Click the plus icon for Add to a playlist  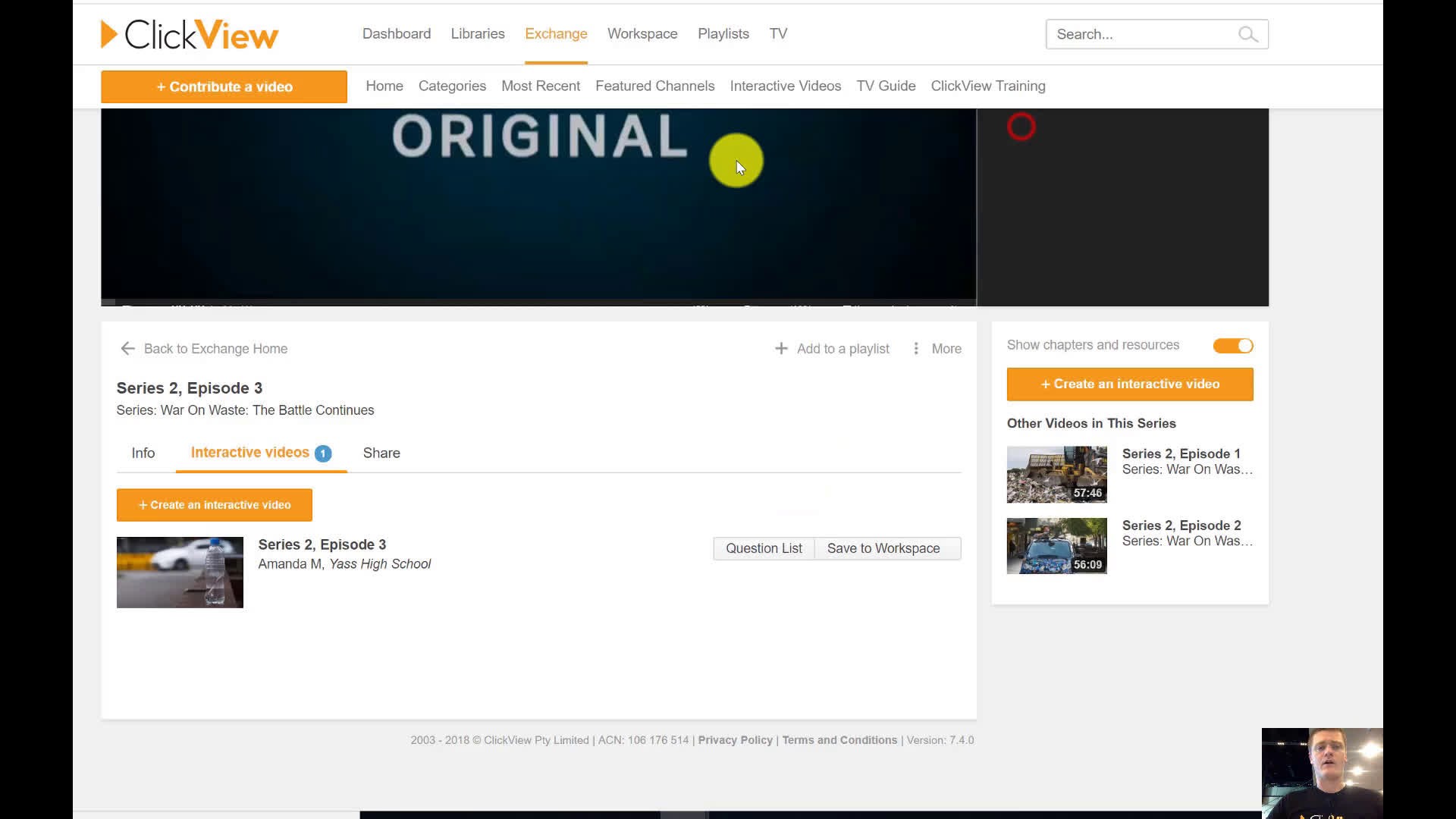point(781,348)
